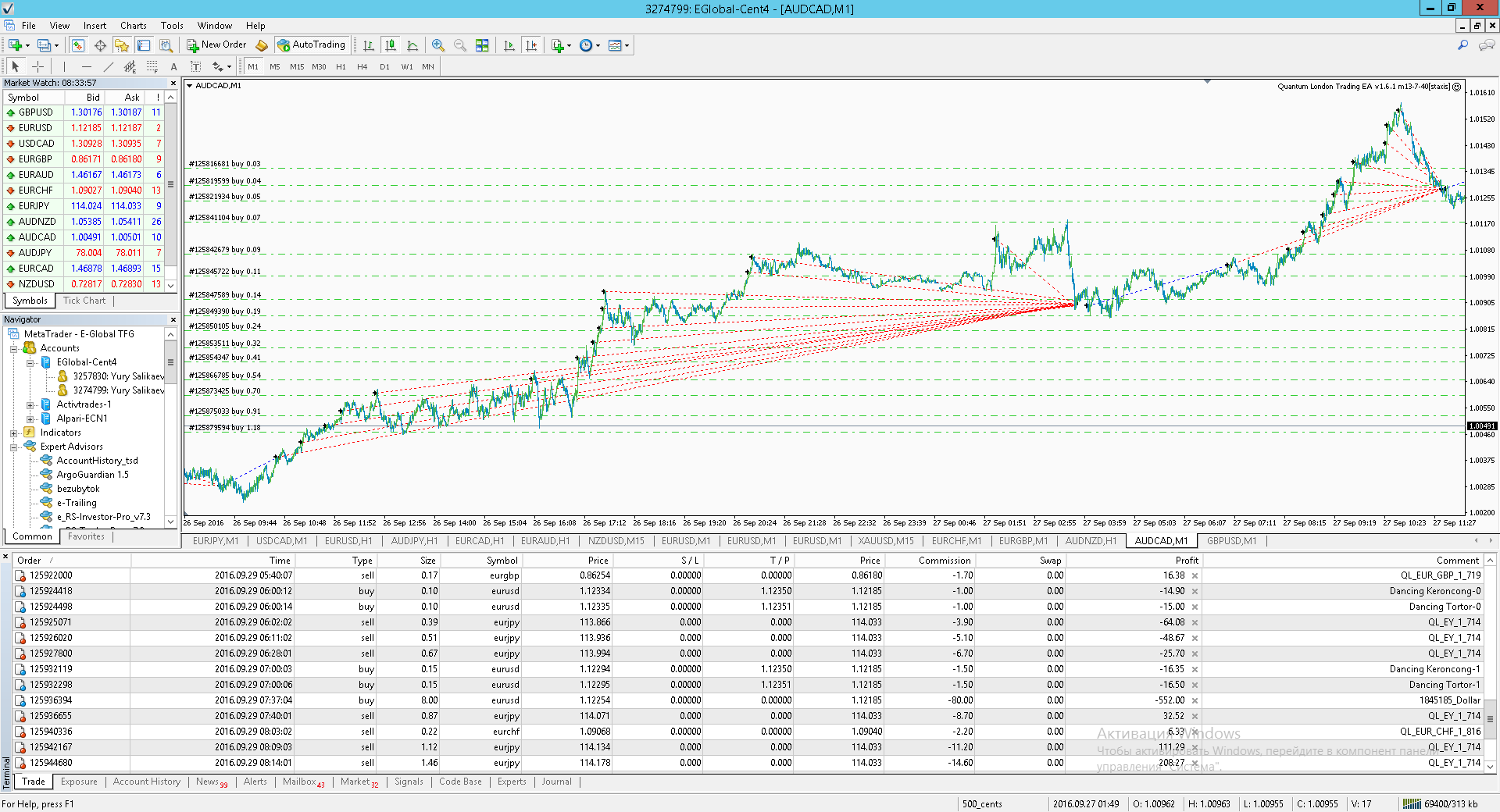Select the crosshair tool

[37, 67]
